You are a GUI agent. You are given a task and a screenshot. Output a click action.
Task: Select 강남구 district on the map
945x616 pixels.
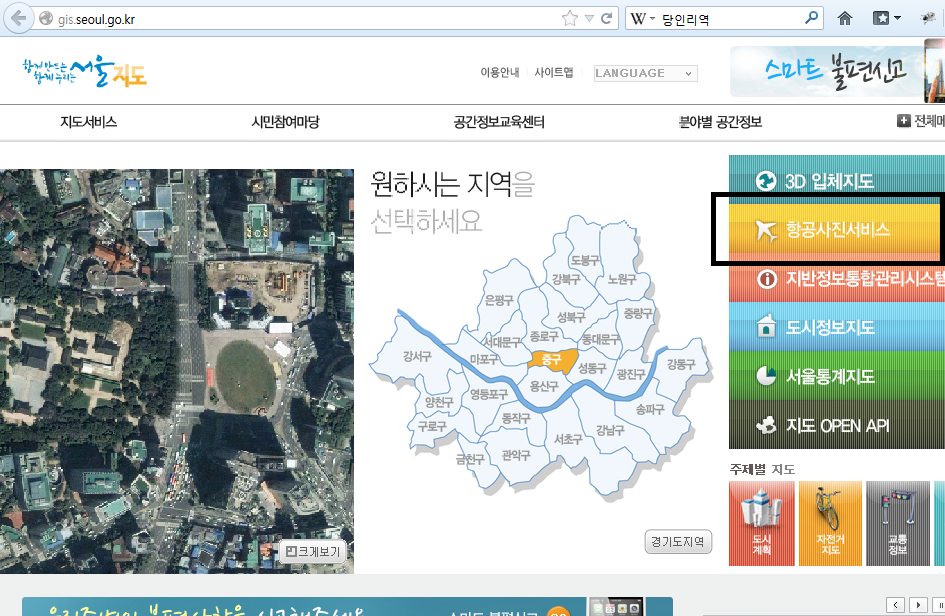coord(610,431)
